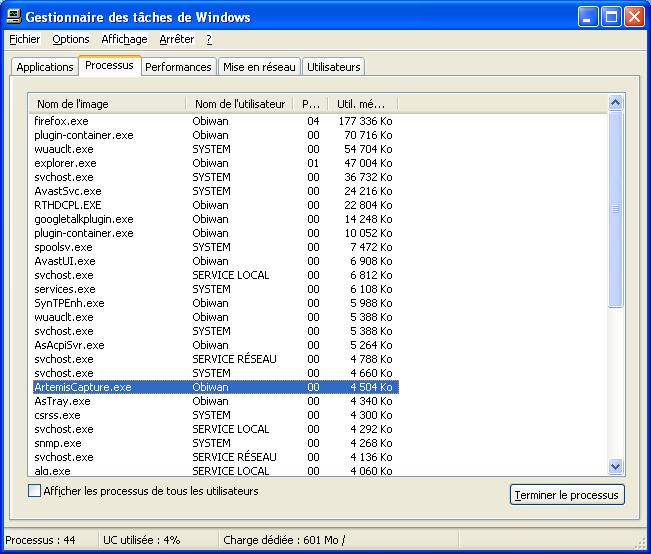Select the SynTPEnh.exe process

coord(216,303)
